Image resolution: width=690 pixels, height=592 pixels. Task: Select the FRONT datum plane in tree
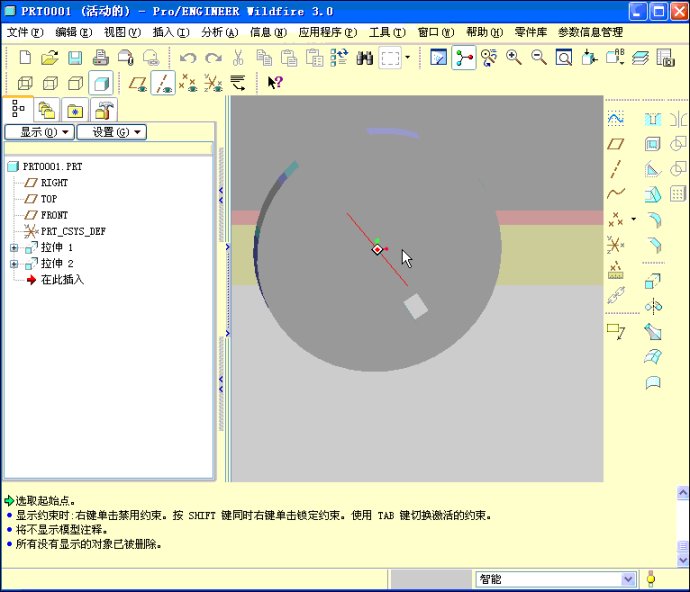pyautogui.click(x=54, y=215)
